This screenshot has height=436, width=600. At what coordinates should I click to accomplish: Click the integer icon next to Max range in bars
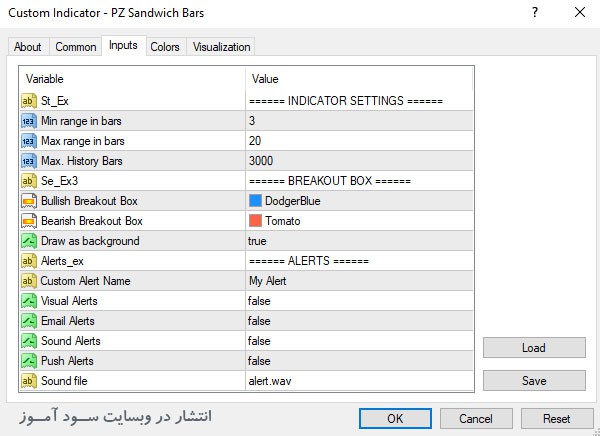28,141
